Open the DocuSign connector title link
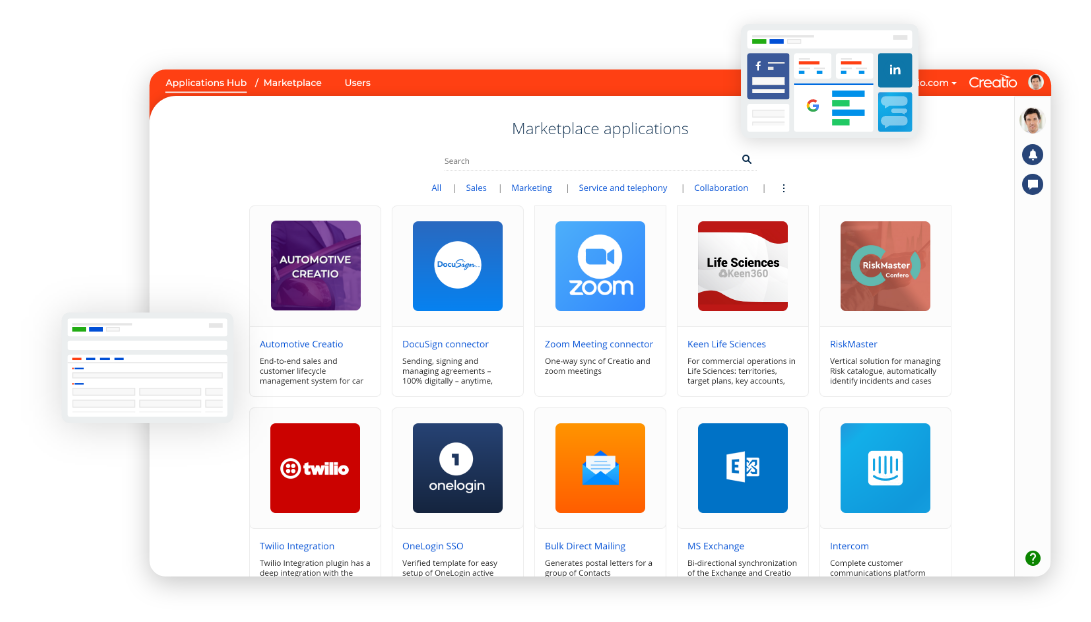The height and width of the screenshot is (622, 1091). (445, 344)
